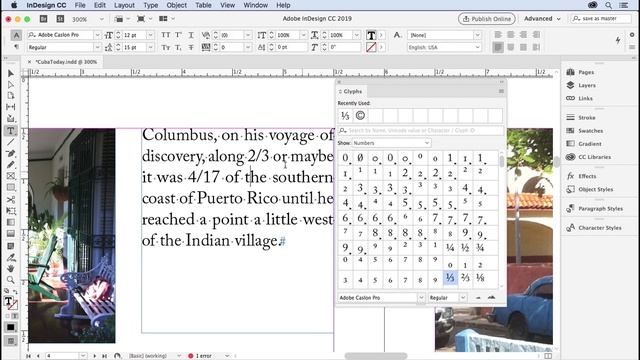Select the Free Transform tool
This screenshot has height=360, width=640.
11,211
